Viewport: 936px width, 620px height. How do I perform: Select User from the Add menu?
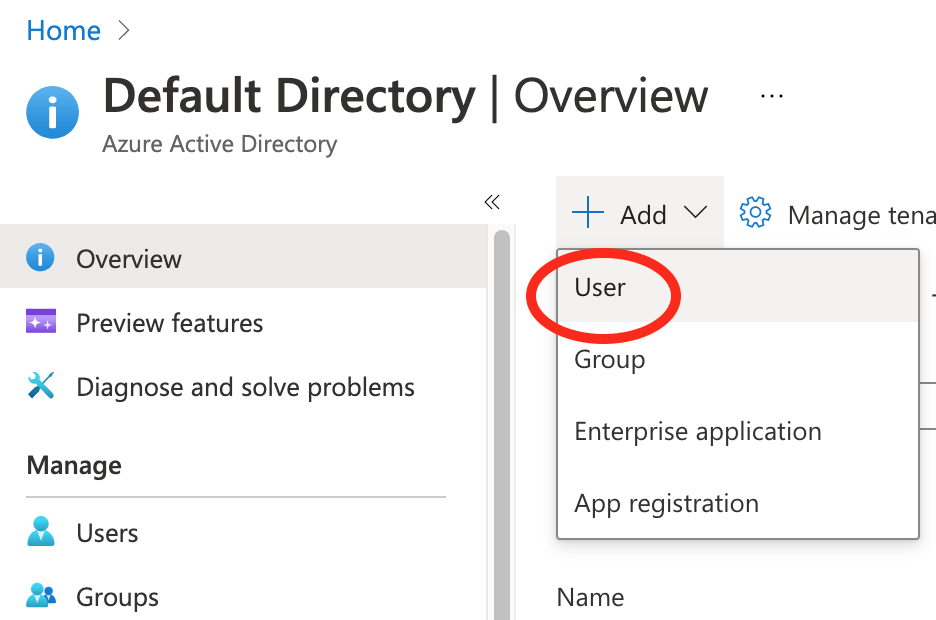600,287
